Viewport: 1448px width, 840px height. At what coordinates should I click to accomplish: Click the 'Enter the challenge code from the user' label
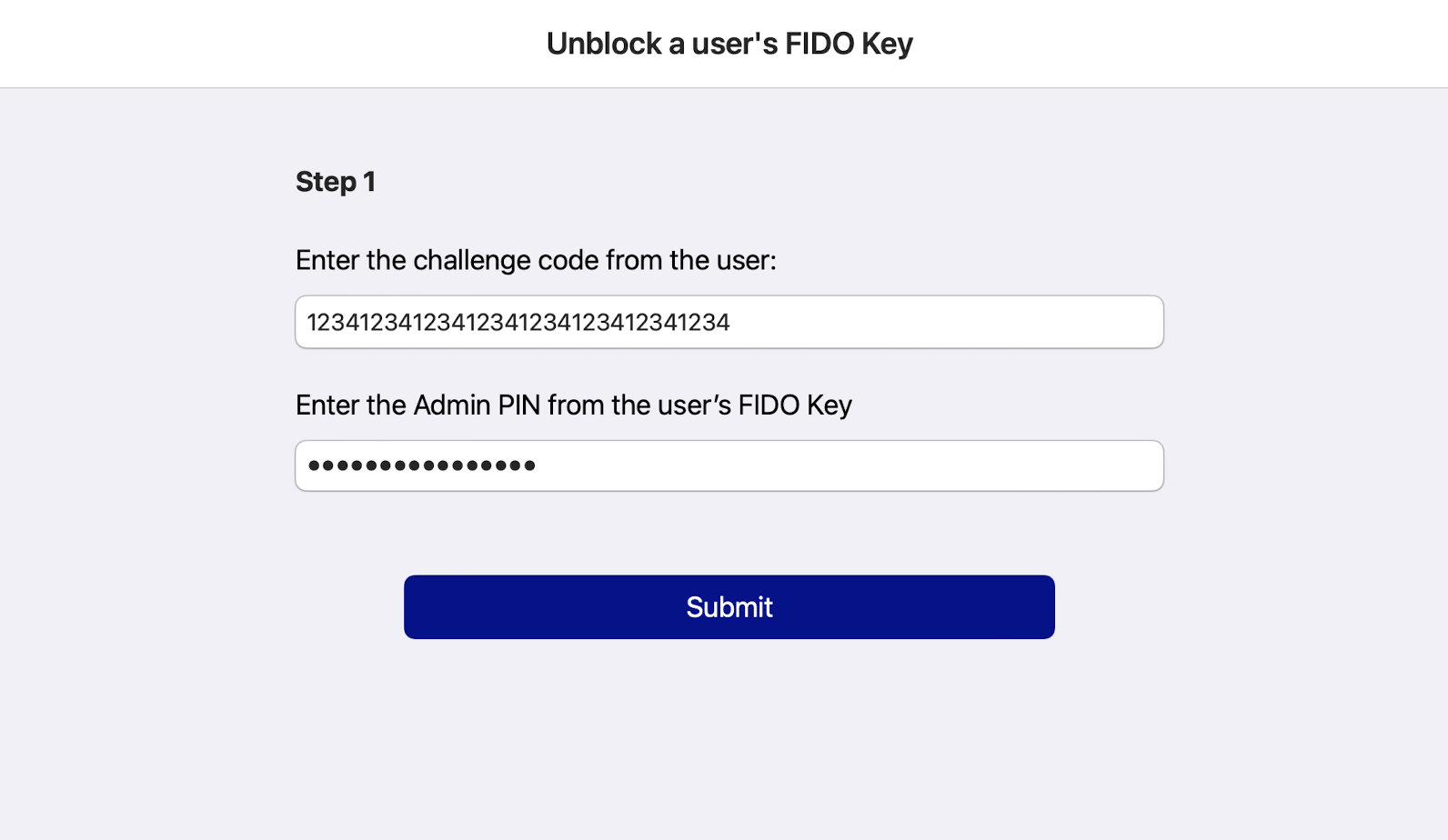point(536,260)
